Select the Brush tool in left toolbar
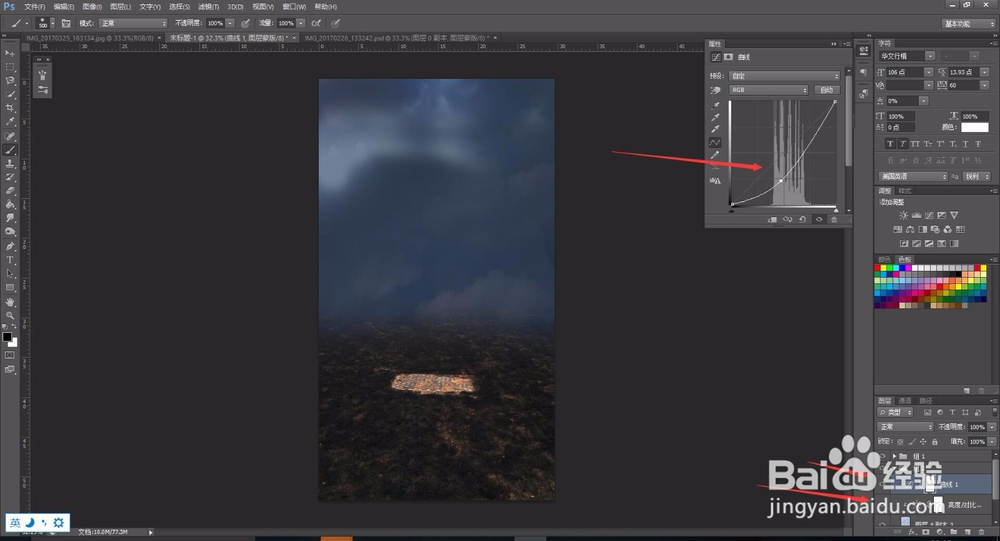Screen dimensions: 1000x541 [x=10, y=150]
